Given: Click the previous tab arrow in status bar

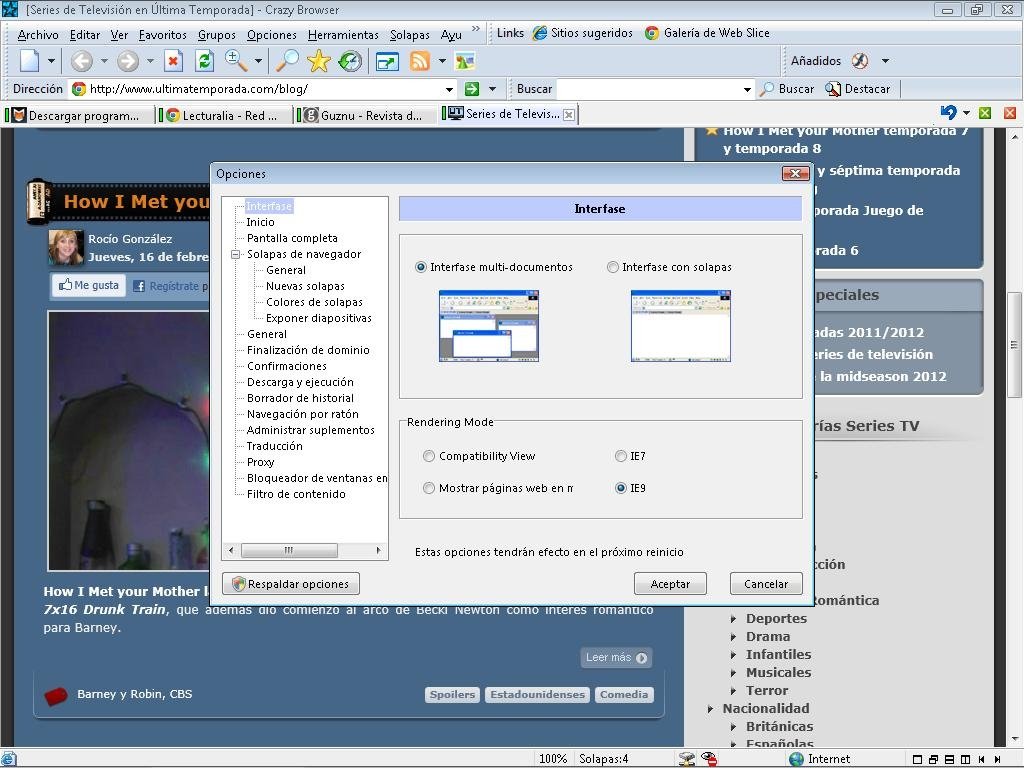Looking at the screenshot, I should [x=982, y=760].
